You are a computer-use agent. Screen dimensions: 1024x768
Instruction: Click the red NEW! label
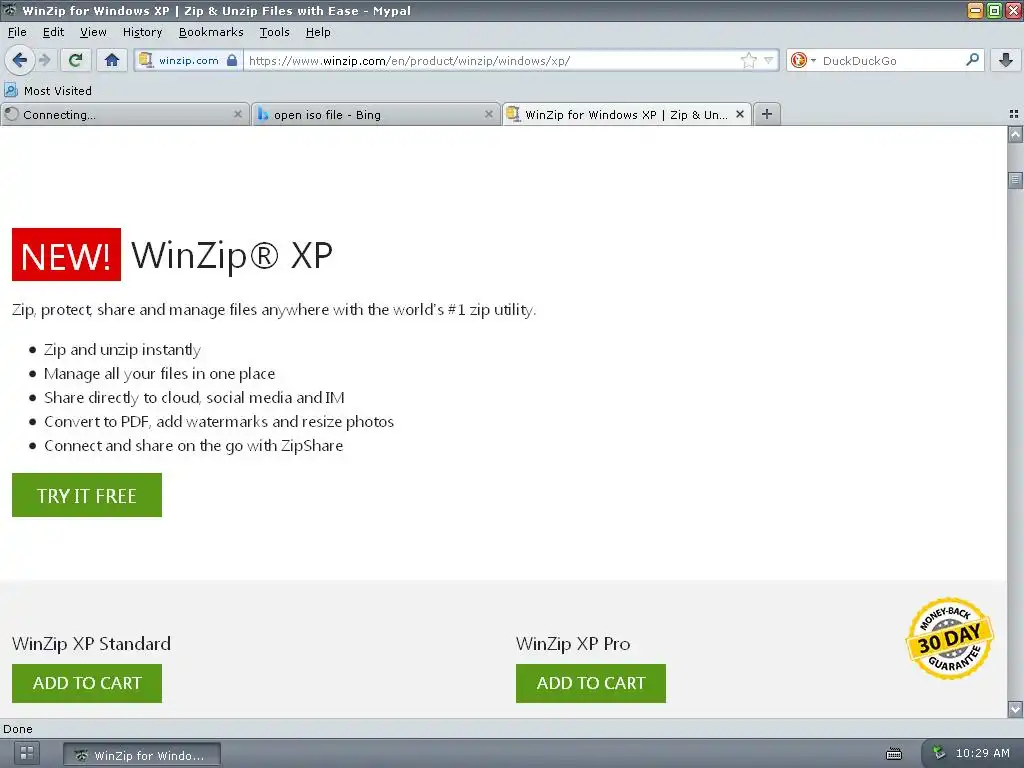(x=66, y=255)
